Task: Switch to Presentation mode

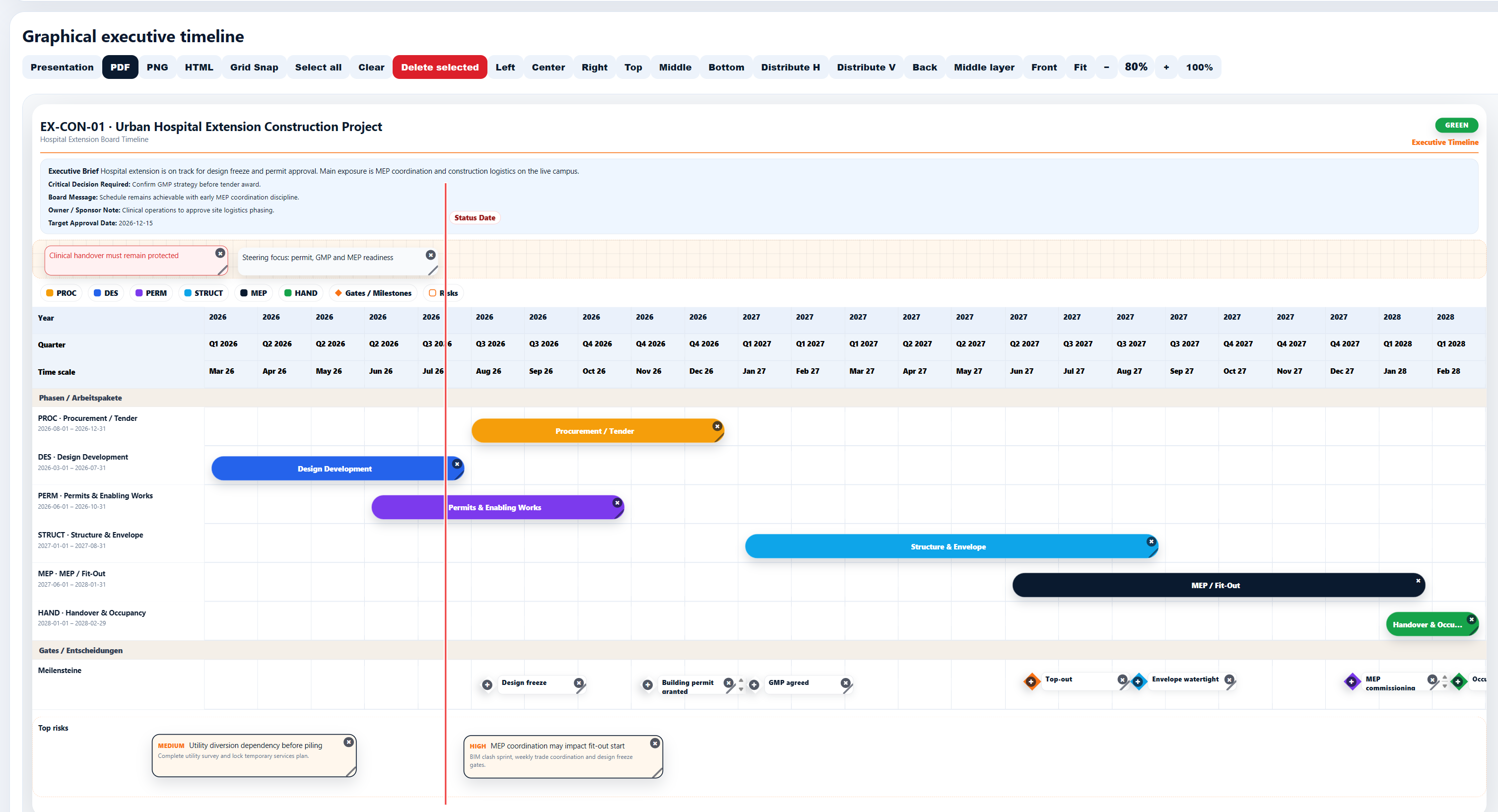Action: 62,68
